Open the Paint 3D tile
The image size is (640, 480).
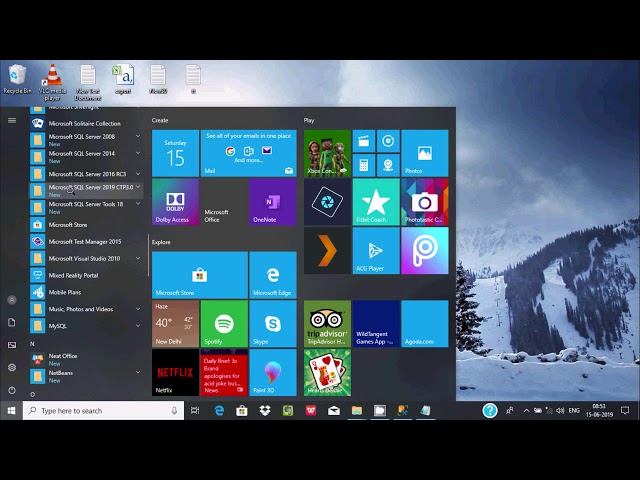click(x=273, y=372)
